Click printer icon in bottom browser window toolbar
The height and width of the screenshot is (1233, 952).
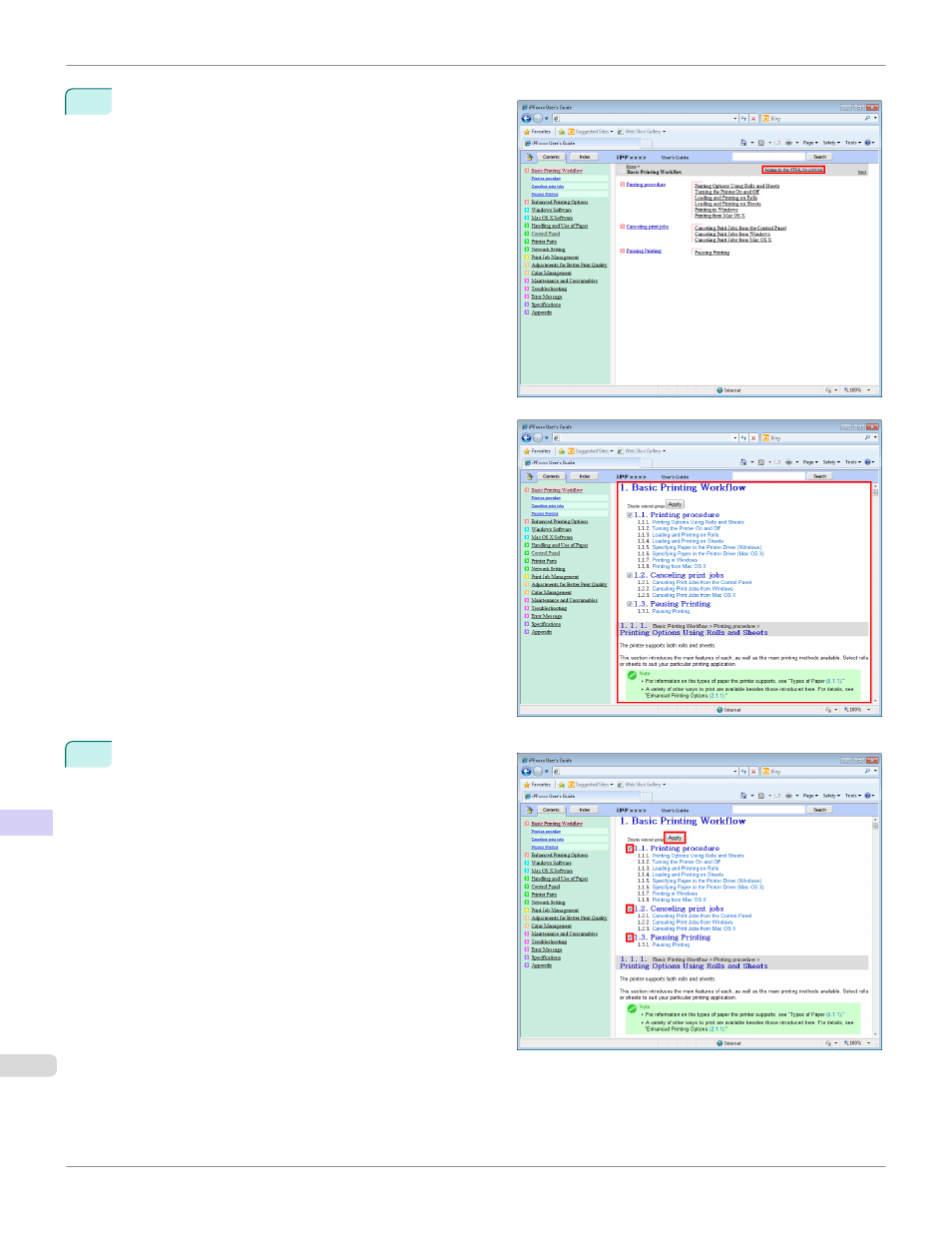[788, 796]
